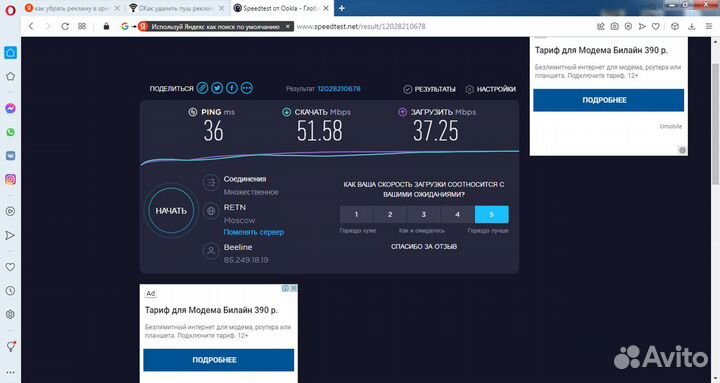This screenshot has height=383, width=720.
Task: Rate speed expectation as 1
Action: (x=356, y=214)
